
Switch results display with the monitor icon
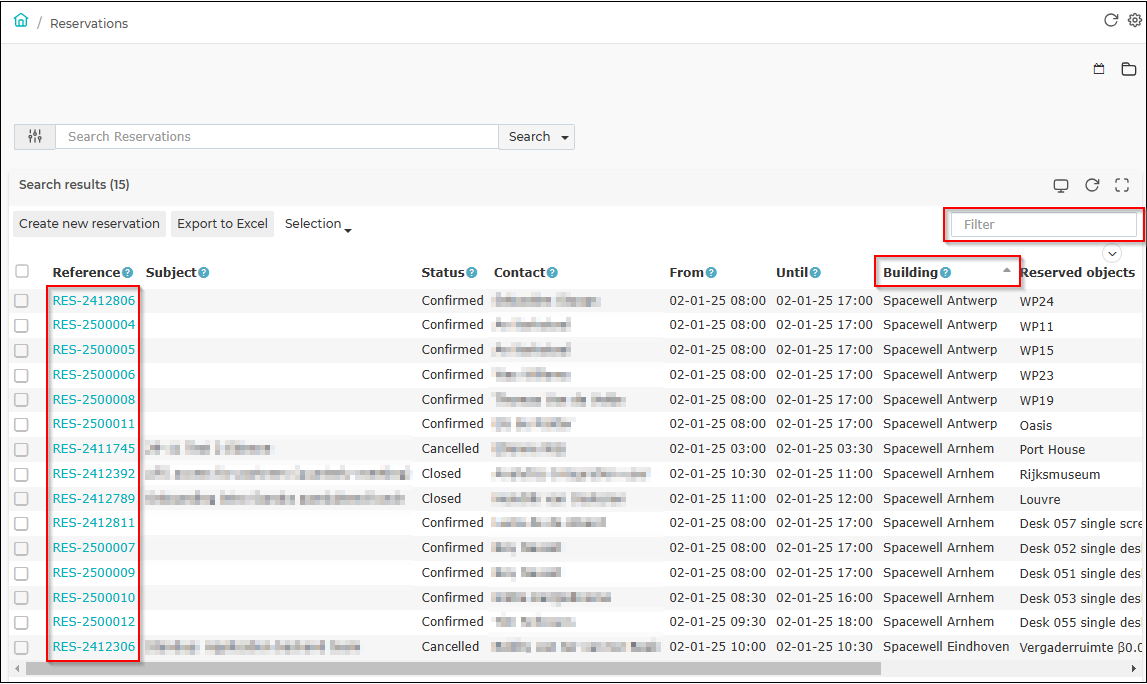click(x=1061, y=185)
